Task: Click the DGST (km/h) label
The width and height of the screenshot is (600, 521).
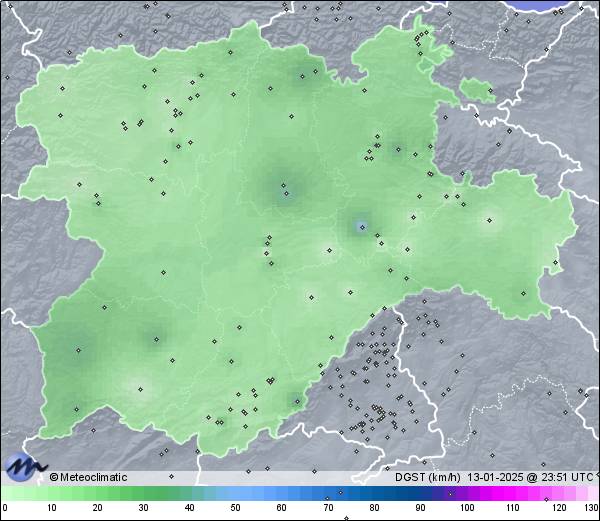Action: 427,477
